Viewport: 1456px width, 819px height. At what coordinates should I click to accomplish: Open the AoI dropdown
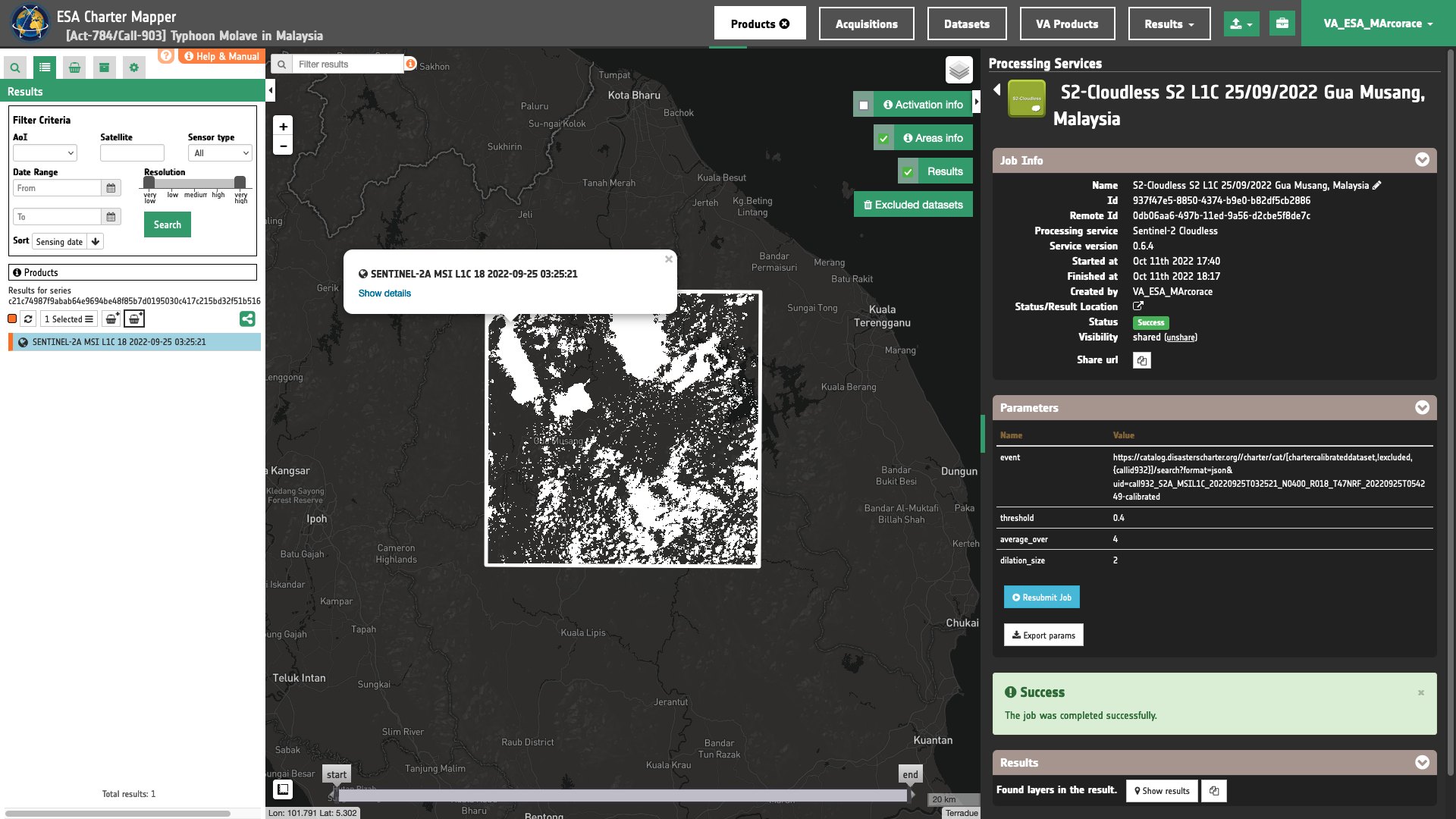coord(45,153)
